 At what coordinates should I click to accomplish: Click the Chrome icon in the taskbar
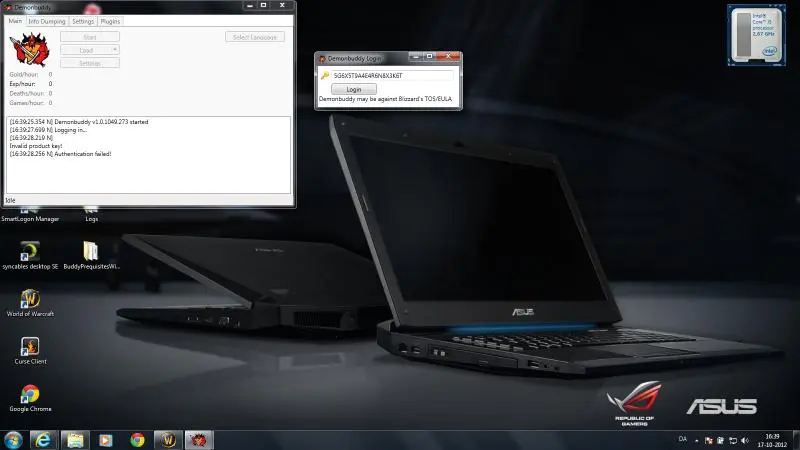click(x=137, y=440)
